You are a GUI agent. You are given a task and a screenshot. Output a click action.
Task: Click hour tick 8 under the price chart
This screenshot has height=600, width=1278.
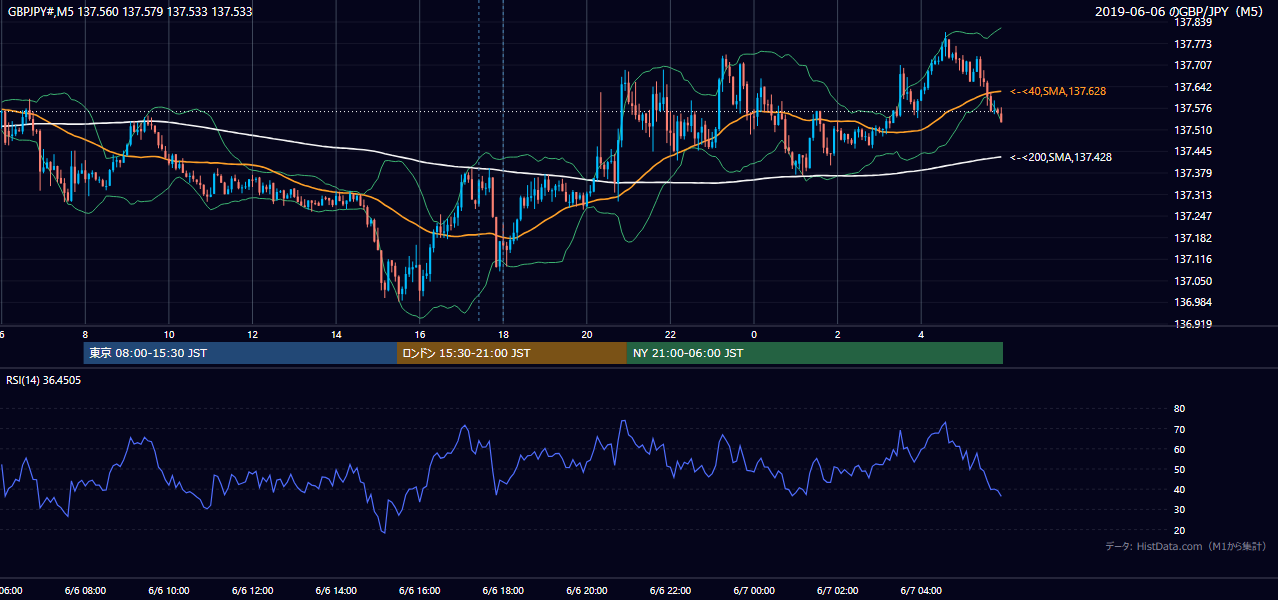[85, 334]
